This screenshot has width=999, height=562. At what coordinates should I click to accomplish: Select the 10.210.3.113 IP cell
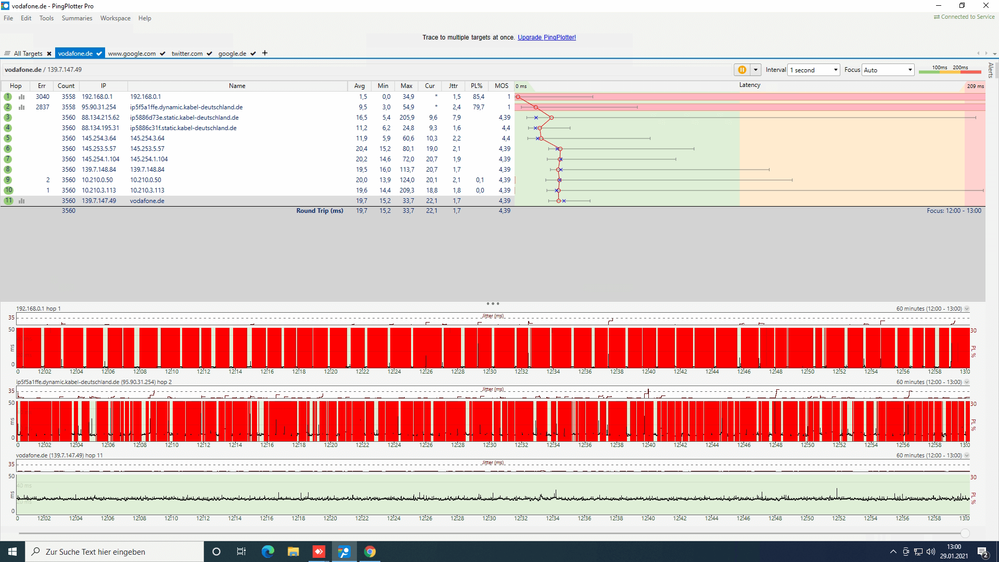(x=99, y=191)
